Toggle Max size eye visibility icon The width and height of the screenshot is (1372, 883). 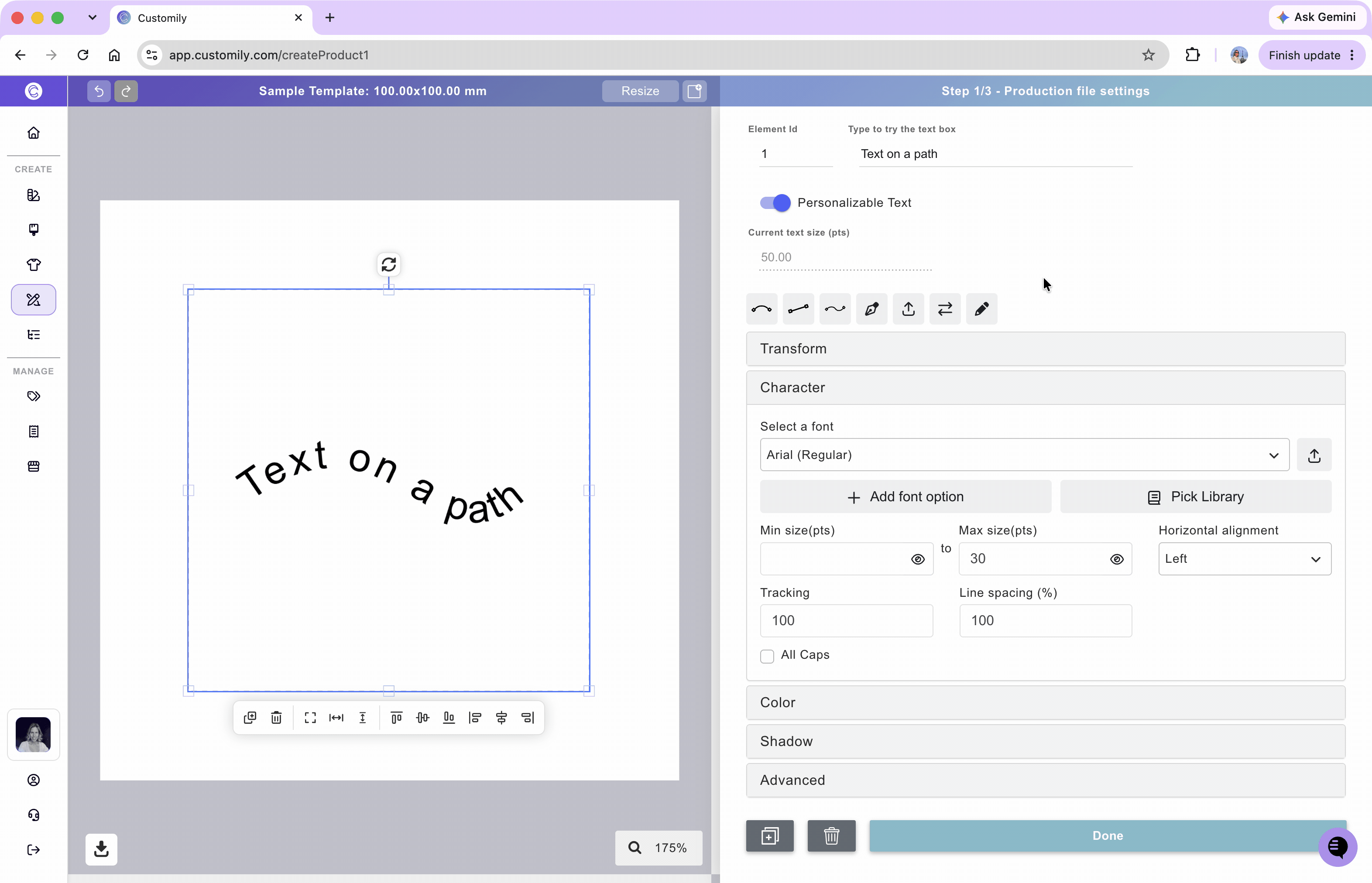(1117, 559)
